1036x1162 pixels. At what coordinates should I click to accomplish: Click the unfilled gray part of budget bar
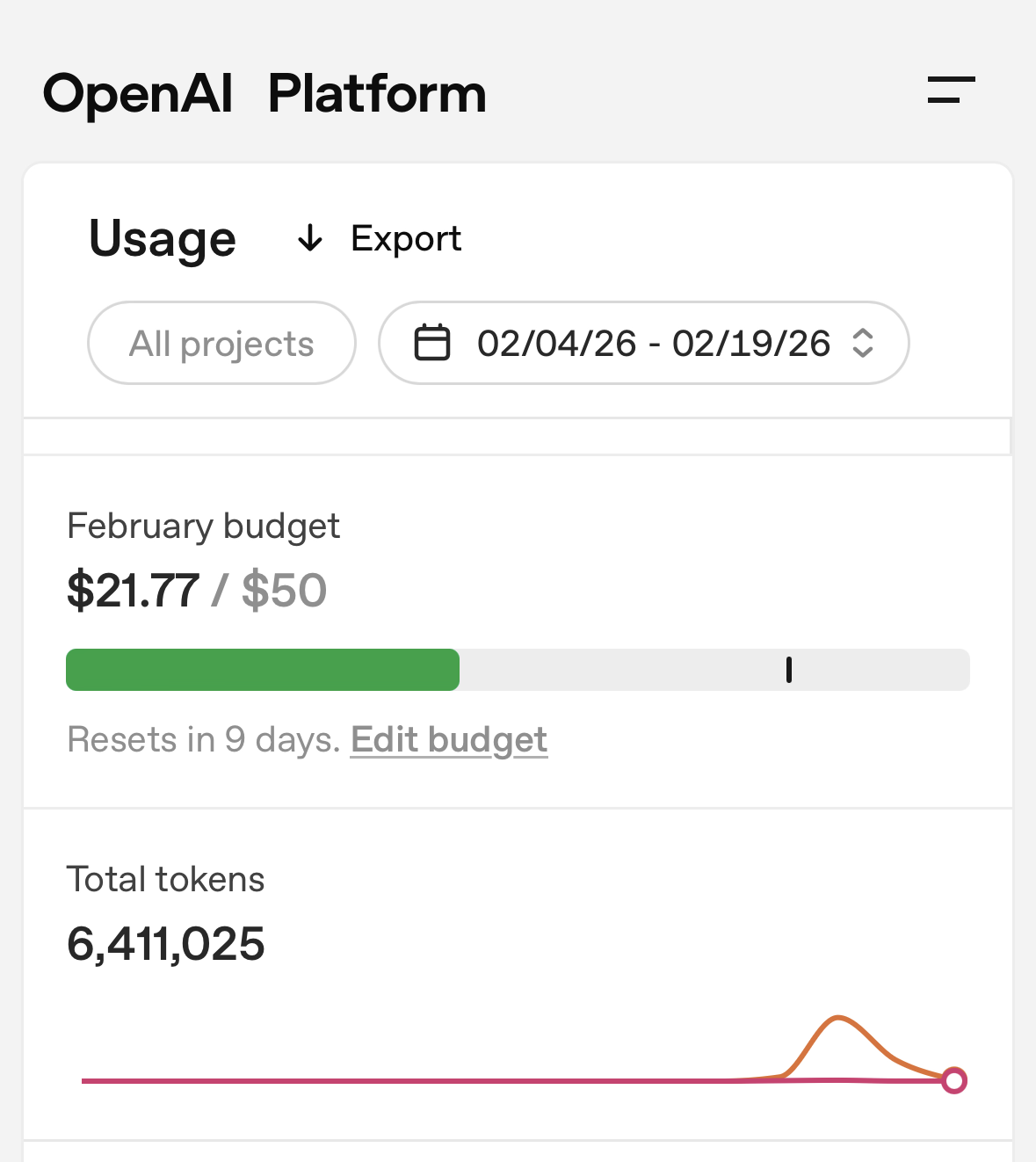615,670
